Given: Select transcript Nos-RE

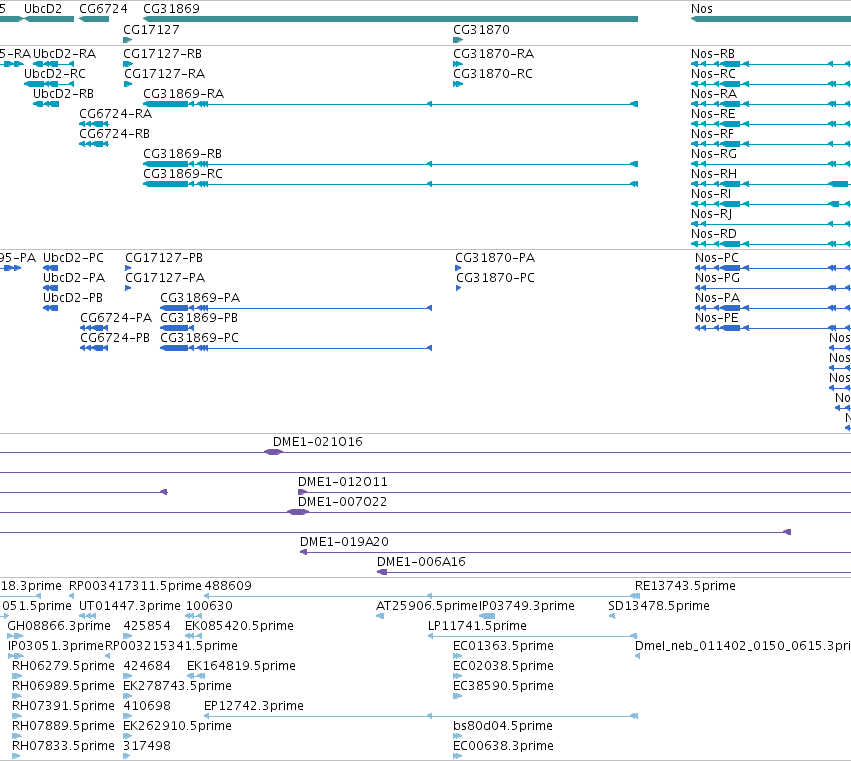Looking at the screenshot, I should point(713,113).
